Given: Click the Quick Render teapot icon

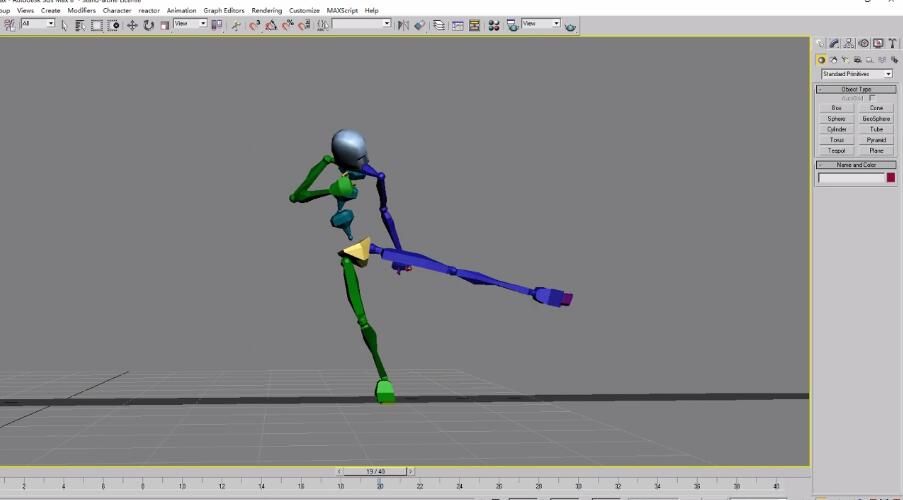Looking at the screenshot, I should click(571, 27).
